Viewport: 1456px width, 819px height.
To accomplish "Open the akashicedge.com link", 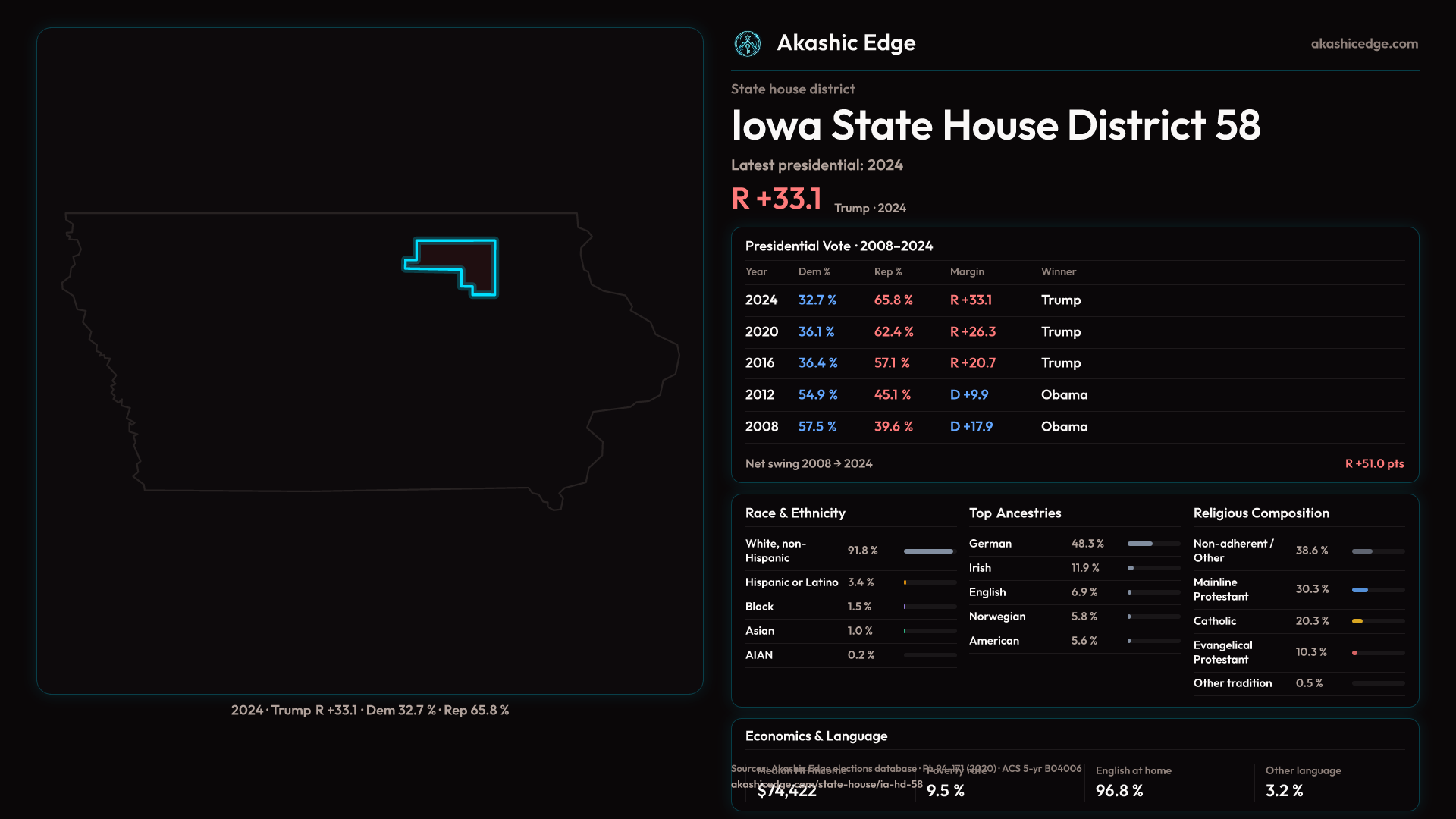I will pyautogui.click(x=1363, y=44).
